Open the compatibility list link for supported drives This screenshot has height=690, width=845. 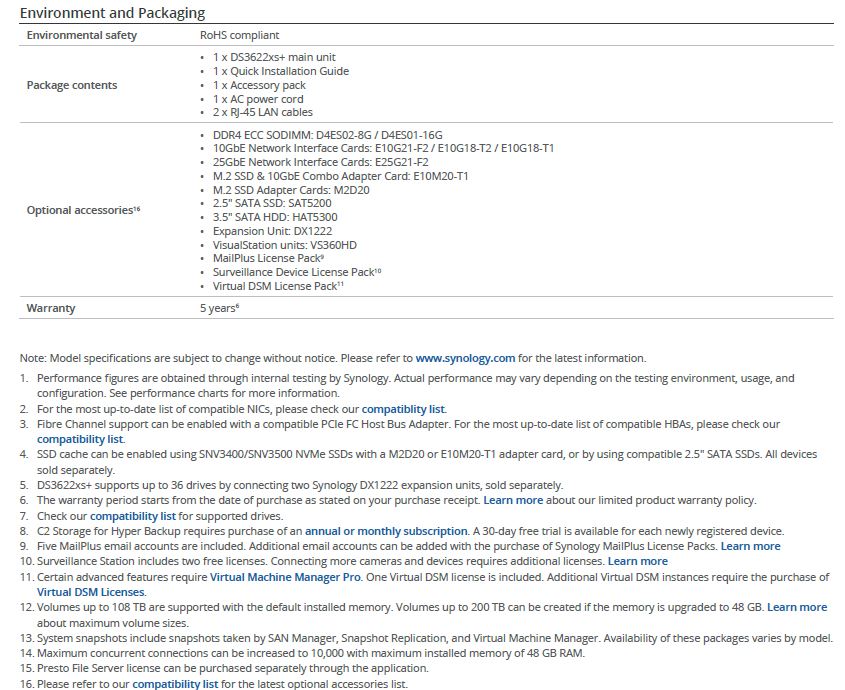(133, 516)
